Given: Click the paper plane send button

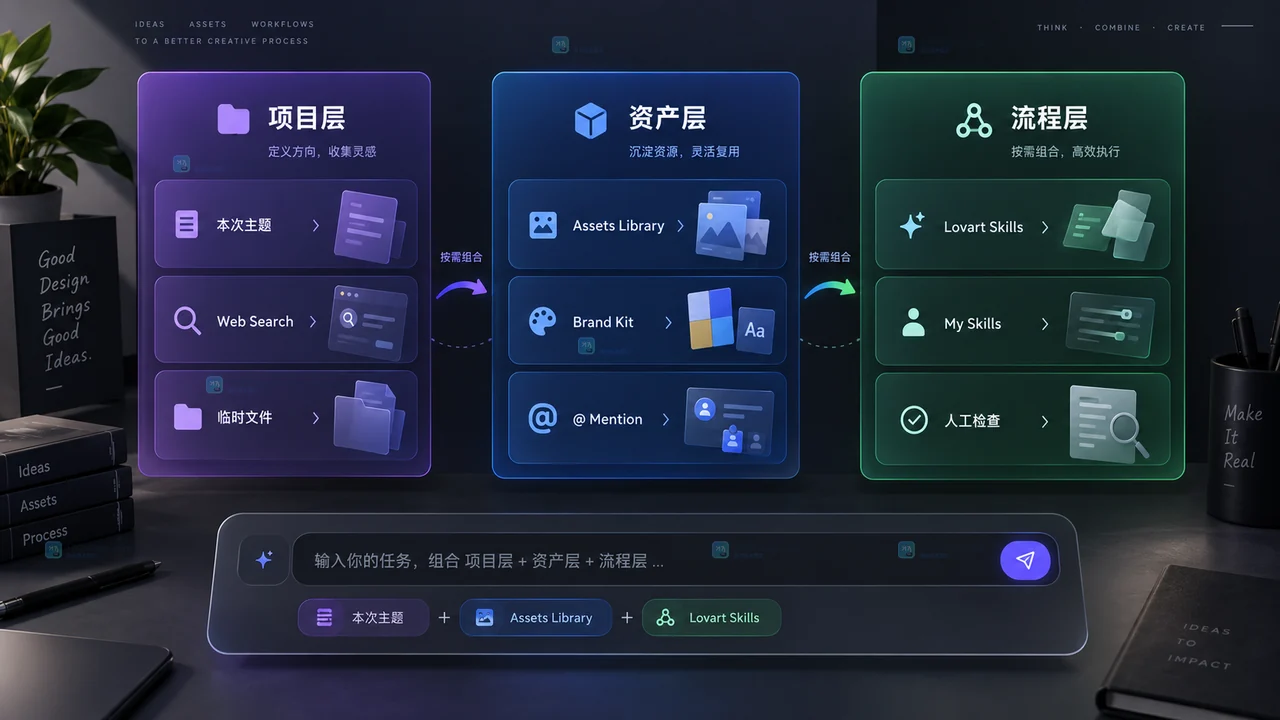Looking at the screenshot, I should [x=1025, y=560].
